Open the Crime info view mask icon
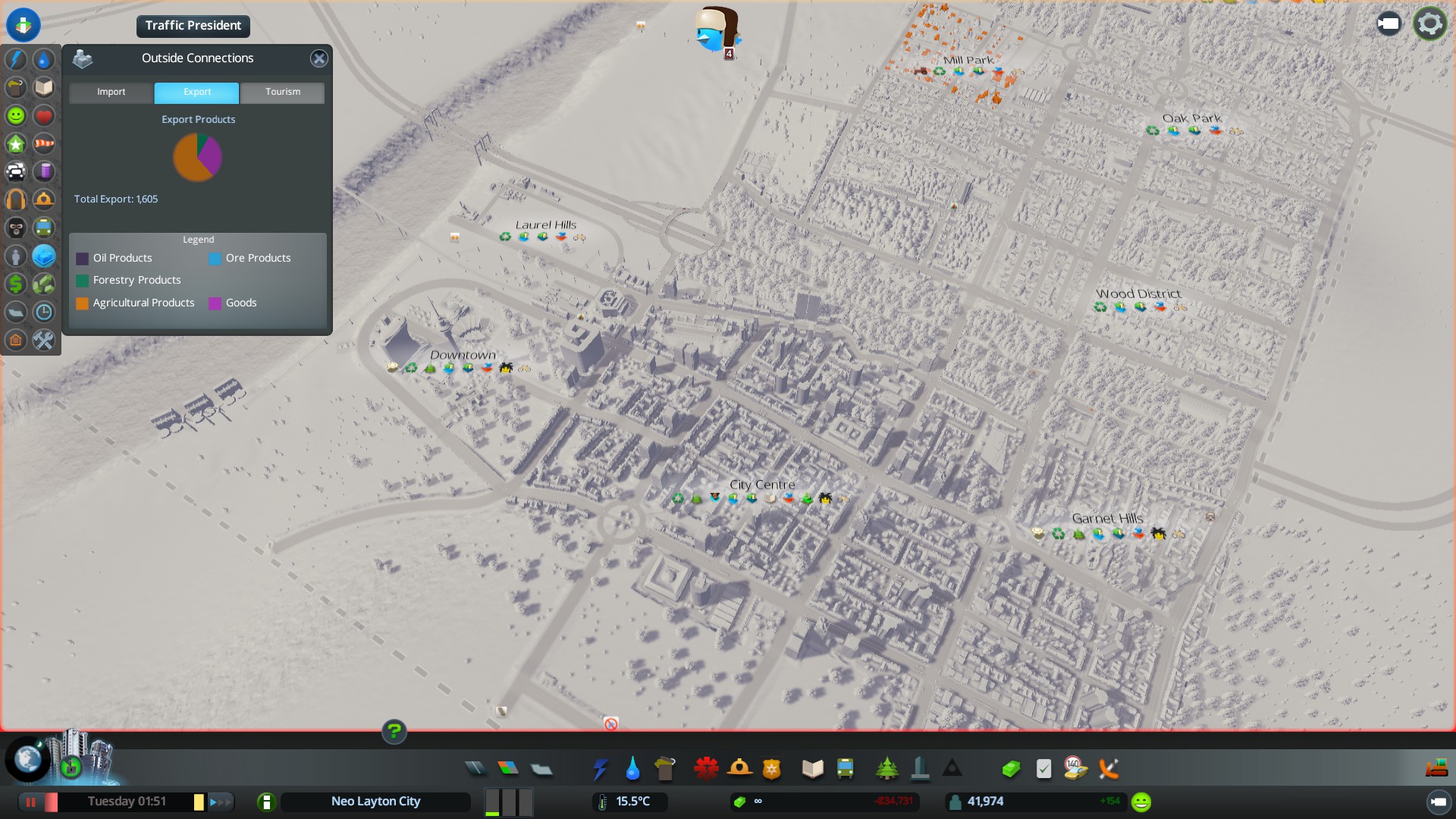 click(x=15, y=228)
